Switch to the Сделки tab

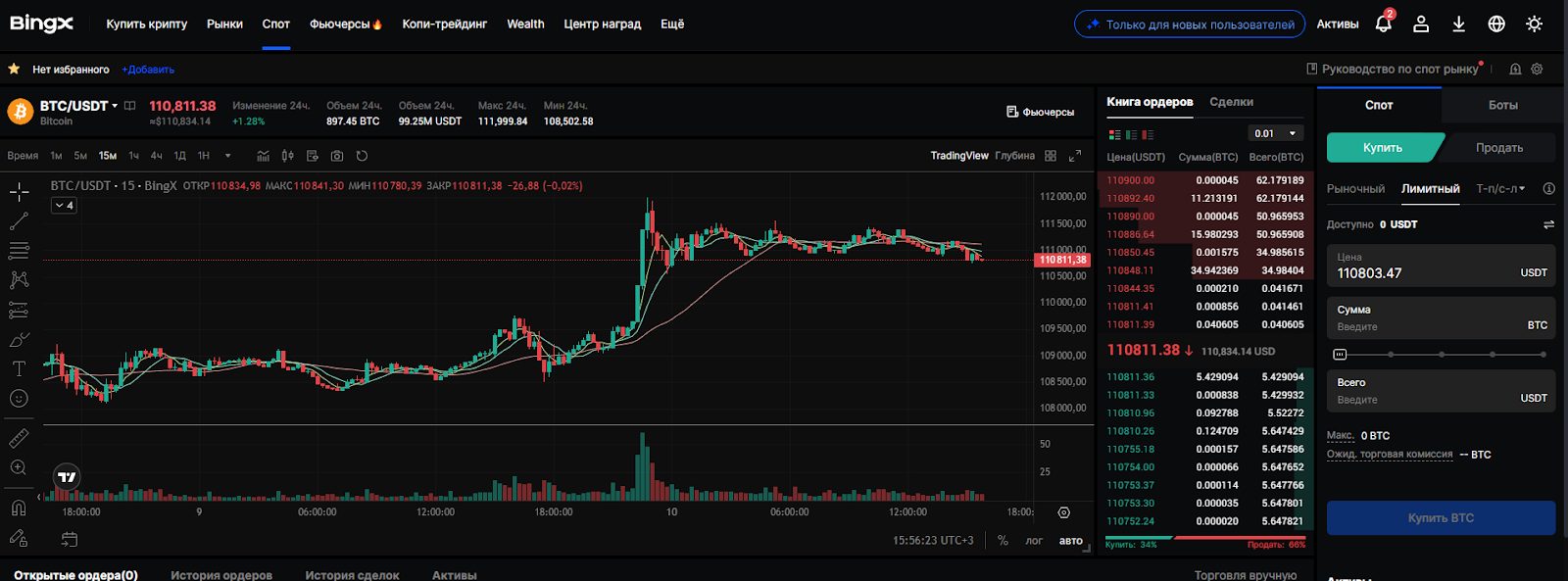coord(1231,102)
